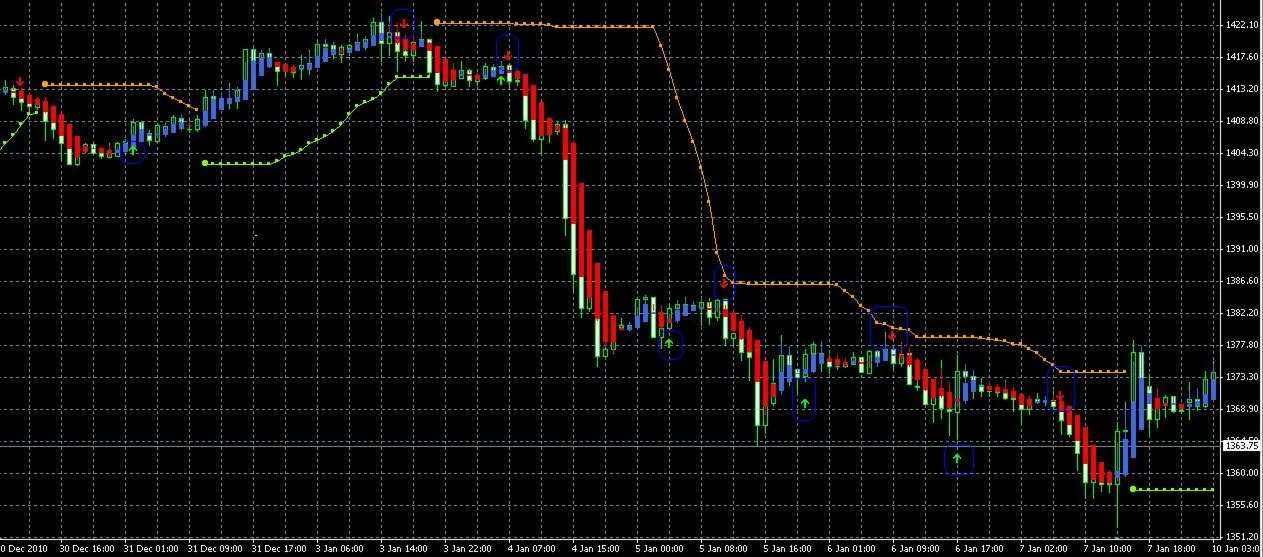Viewport: 1263px width, 557px height.
Task: Click time axis label 3 Jan 14:00
Action: click(x=404, y=549)
